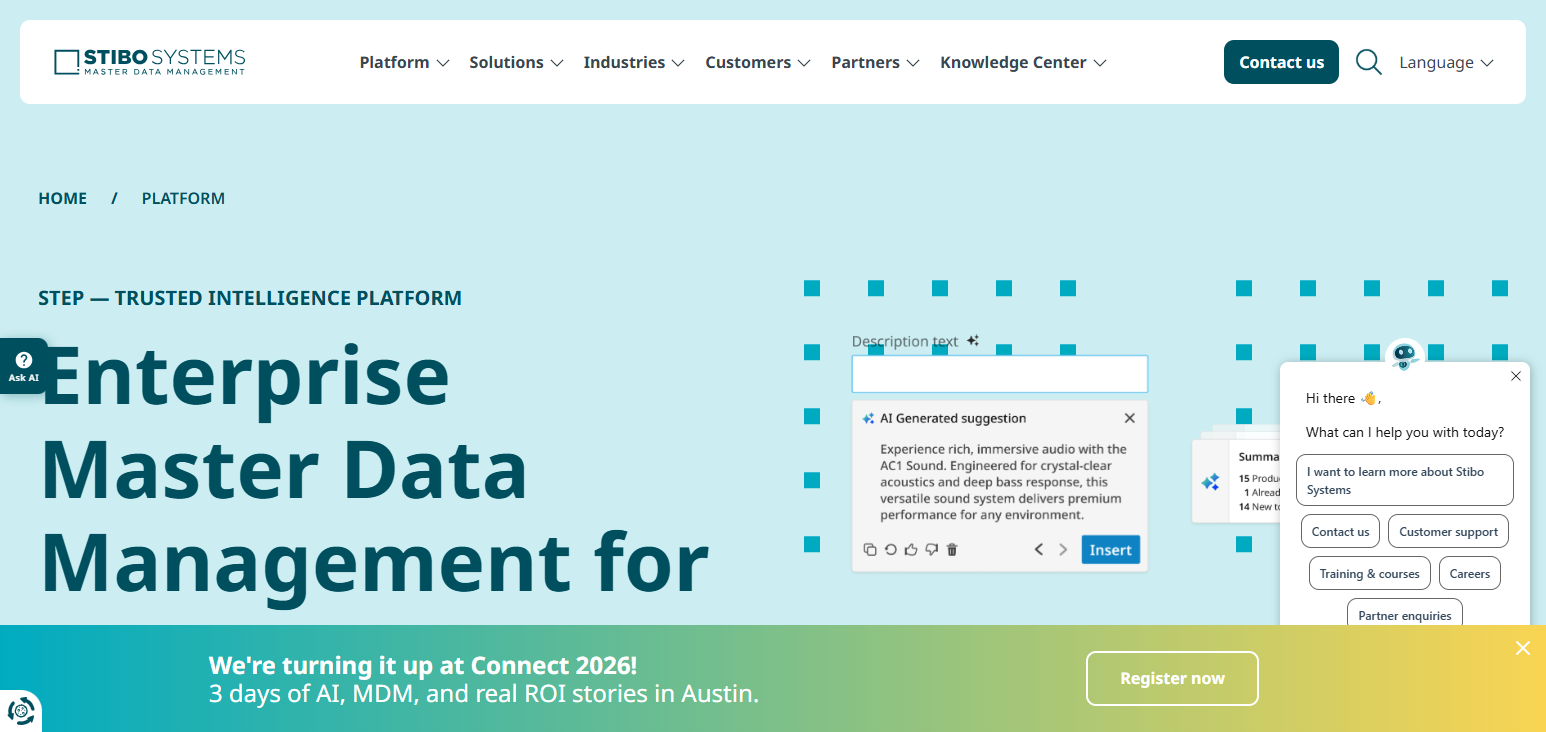Choose Careers in the chatbot
Image resolution: width=1546 pixels, height=732 pixels.
[x=1469, y=573]
